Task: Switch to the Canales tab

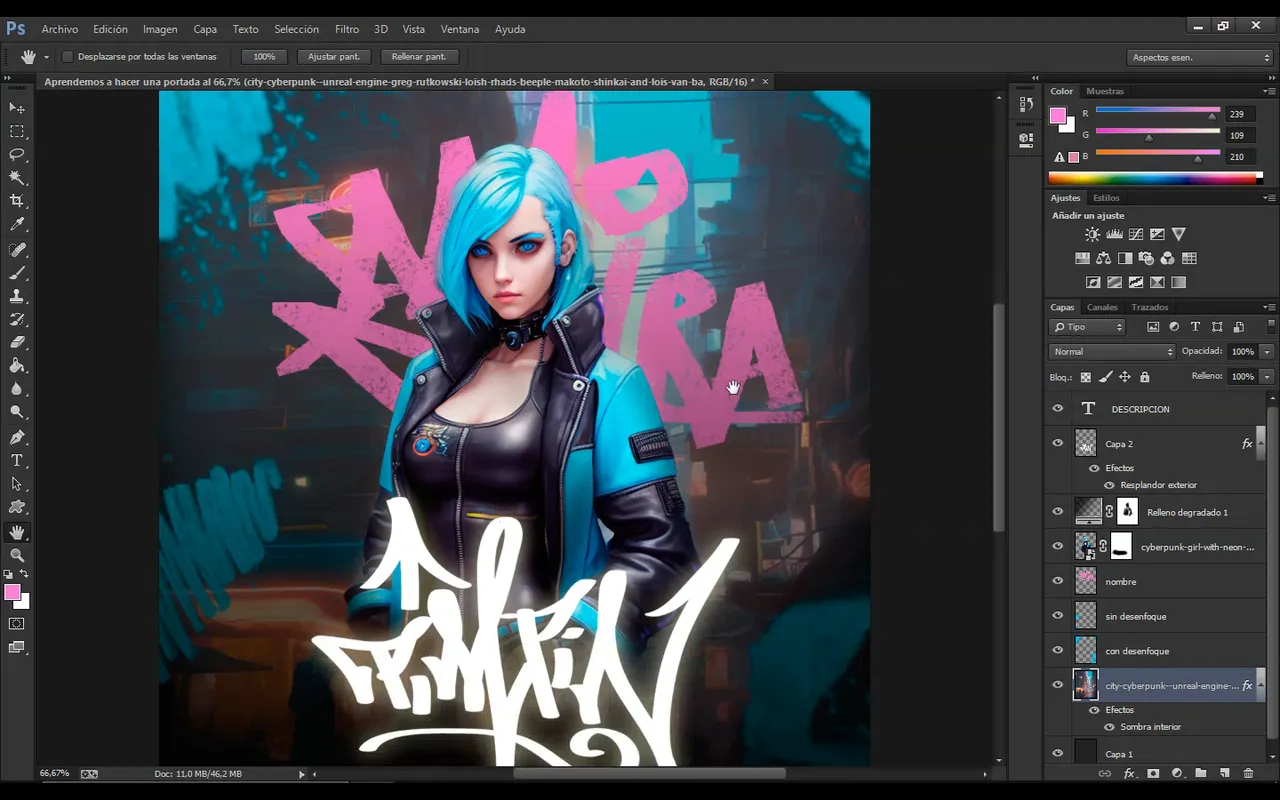Action: tap(1102, 307)
